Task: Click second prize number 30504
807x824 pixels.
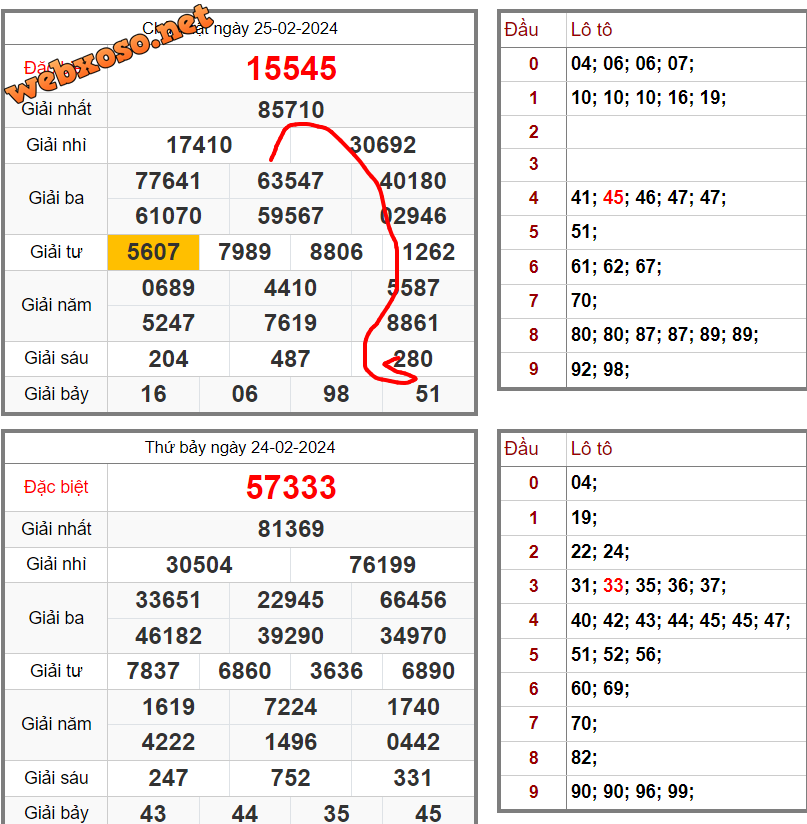Action: [x=199, y=565]
